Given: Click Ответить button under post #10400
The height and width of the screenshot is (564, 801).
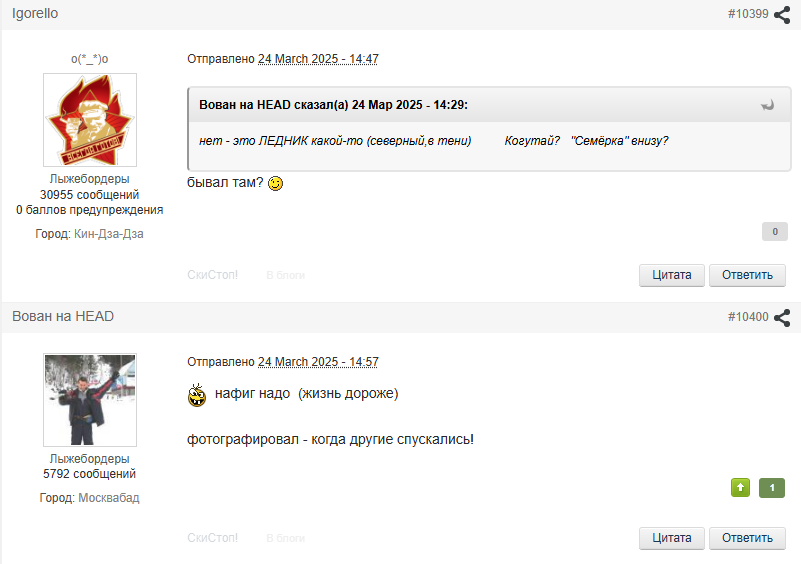Looking at the screenshot, I should tap(747, 538).
